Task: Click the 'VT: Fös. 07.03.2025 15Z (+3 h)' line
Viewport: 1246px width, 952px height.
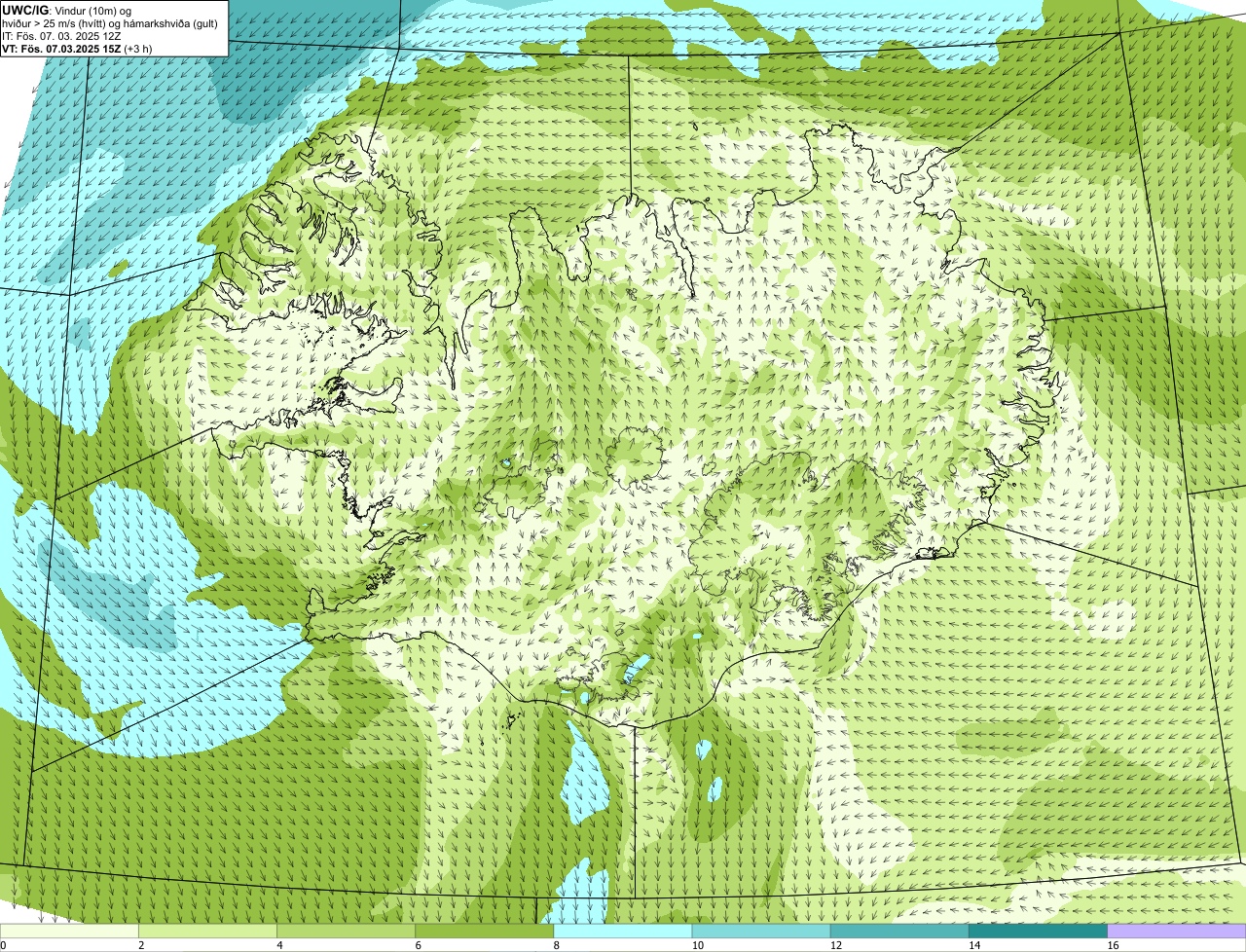Action: [x=75, y=48]
